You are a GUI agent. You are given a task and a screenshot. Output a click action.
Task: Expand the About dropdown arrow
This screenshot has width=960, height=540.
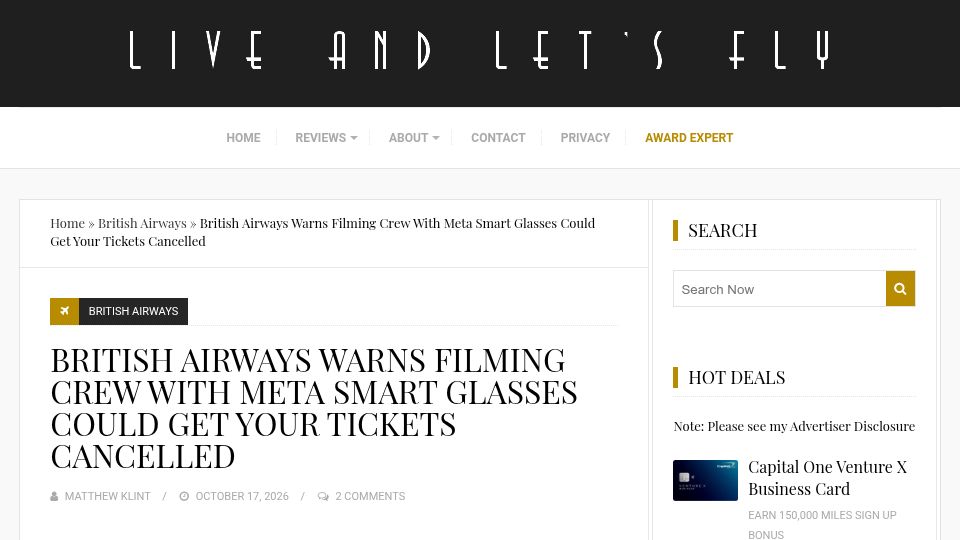pos(436,138)
